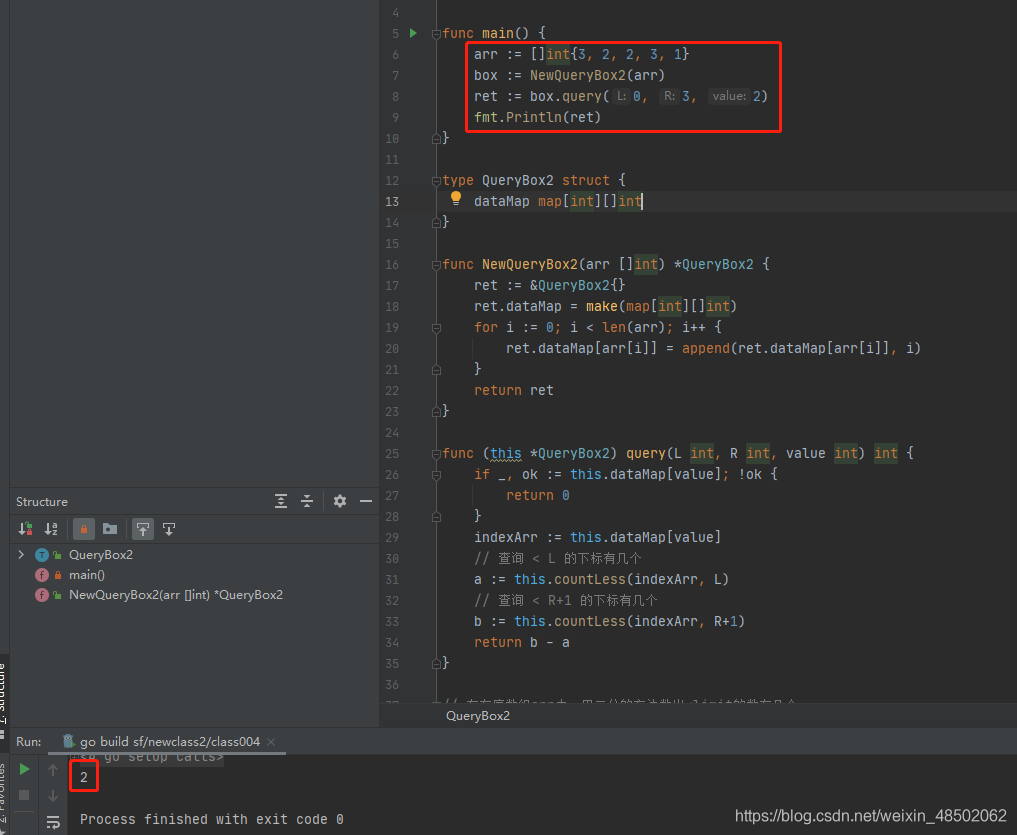The width and height of the screenshot is (1017, 835).
Task: Select QueryBox2 type in Structure tree
Action: pyautogui.click(x=101, y=555)
